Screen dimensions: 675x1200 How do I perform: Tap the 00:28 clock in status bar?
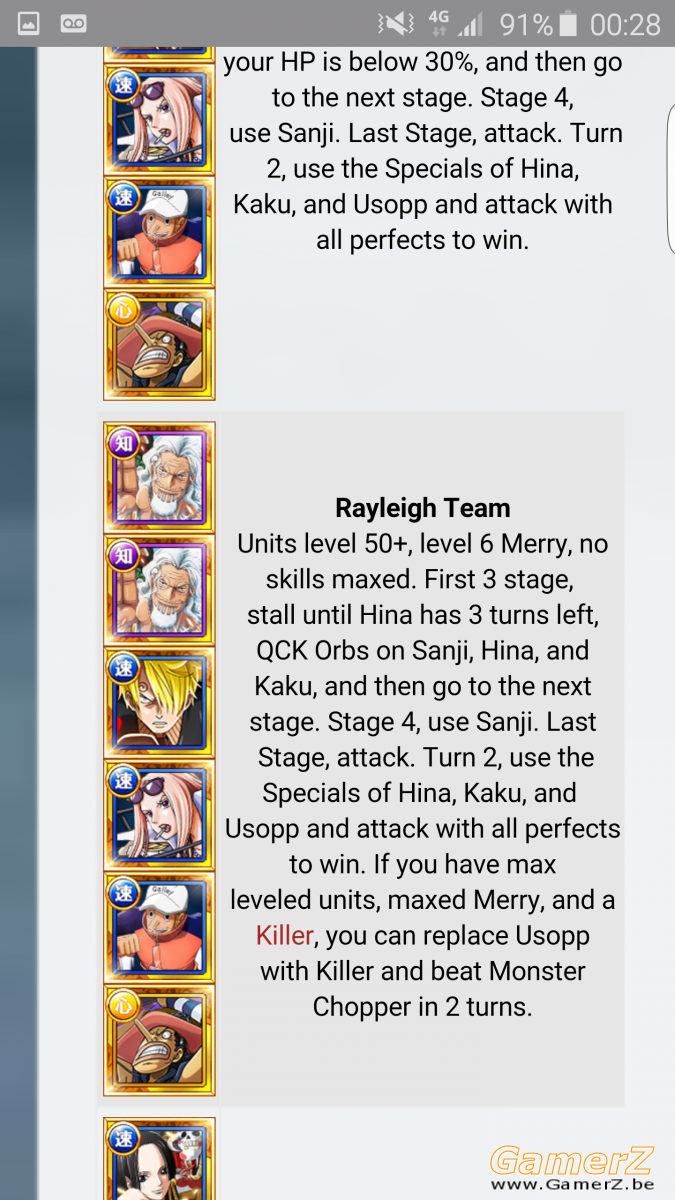626,24
